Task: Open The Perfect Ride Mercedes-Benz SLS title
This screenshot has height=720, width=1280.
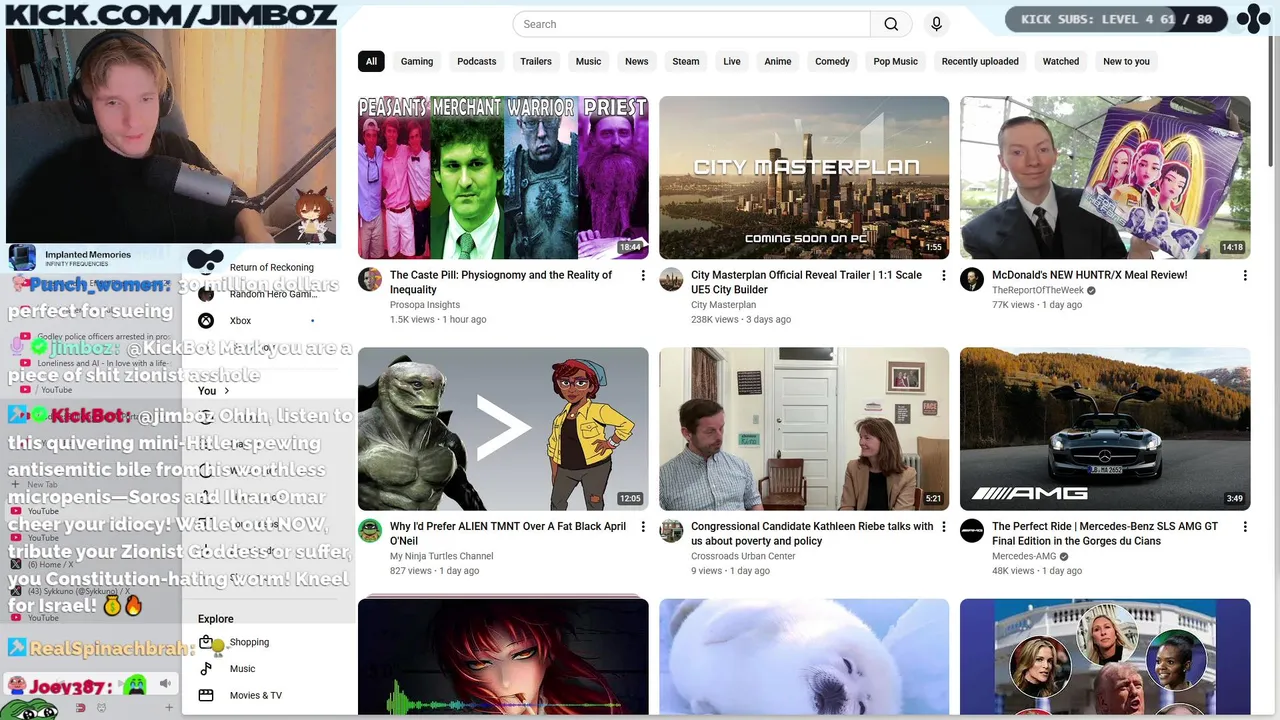Action: (1105, 533)
